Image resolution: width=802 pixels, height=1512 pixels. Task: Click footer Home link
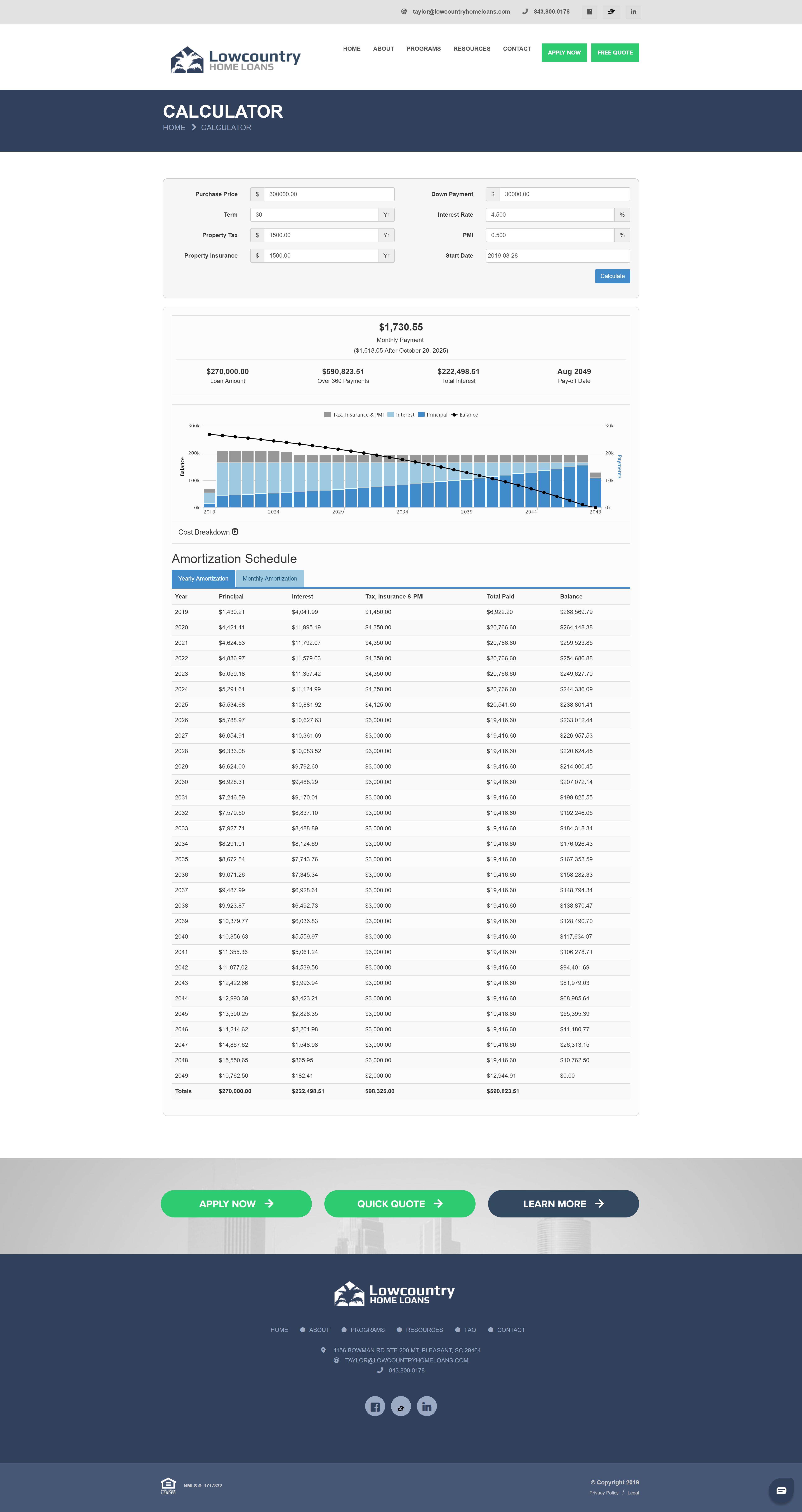pyautogui.click(x=279, y=1330)
